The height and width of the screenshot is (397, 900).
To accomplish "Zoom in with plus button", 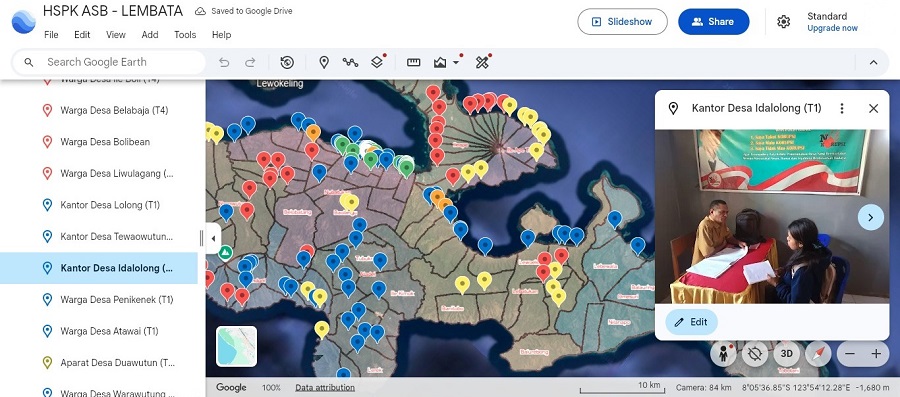I will pyautogui.click(x=876, y=354).
